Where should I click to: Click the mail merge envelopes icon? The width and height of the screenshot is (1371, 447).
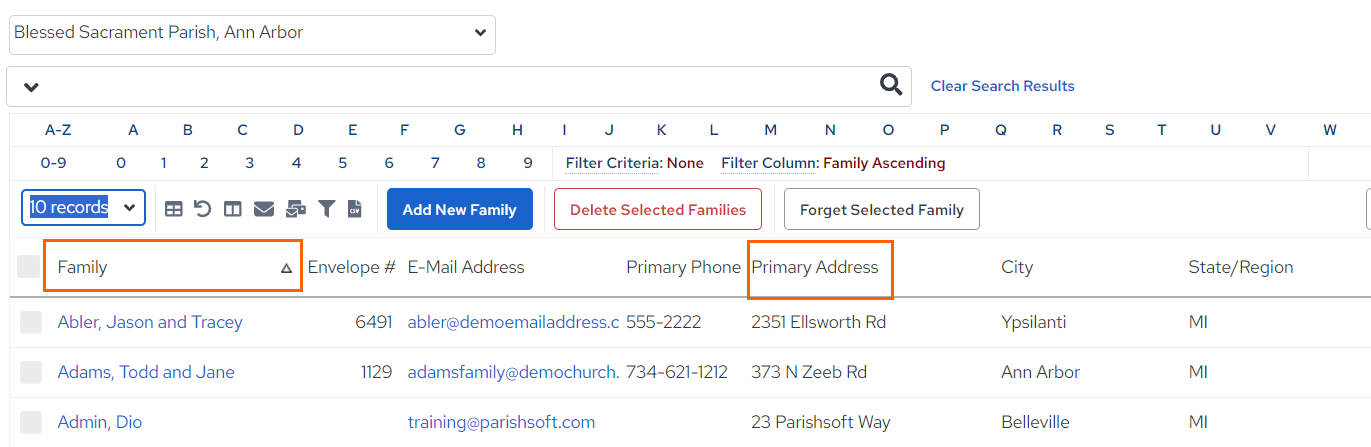pyautogui.click(x=296, y=209)
